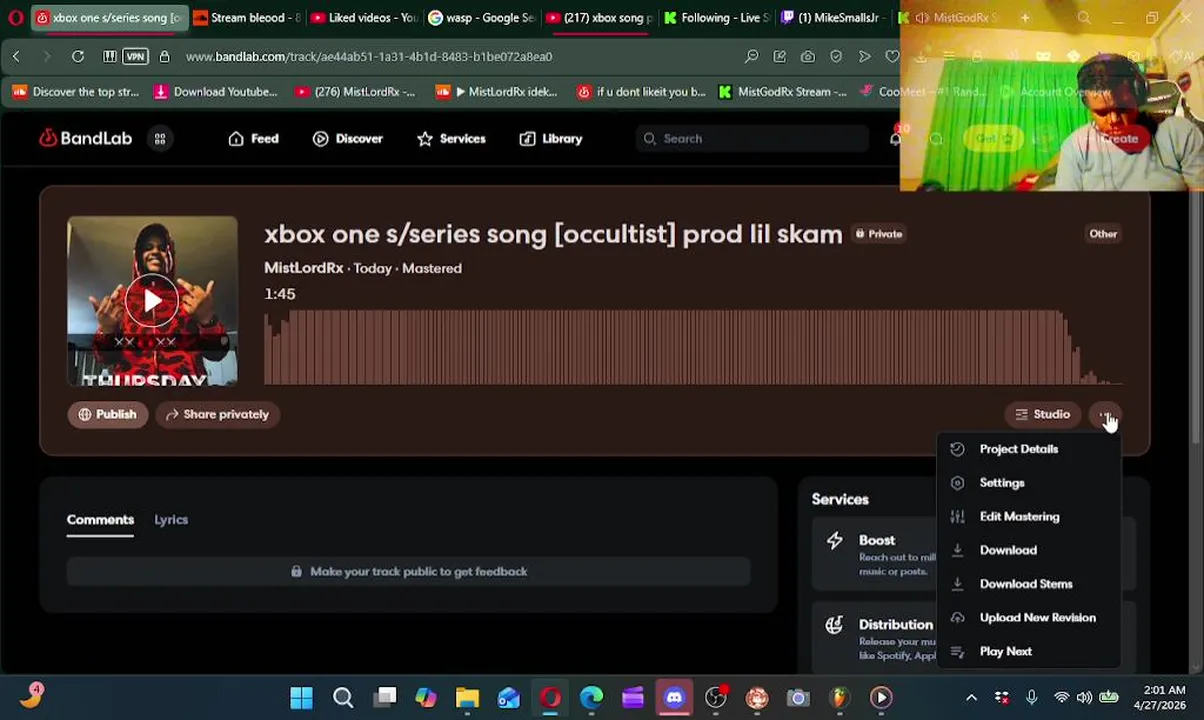Play the xbox one s/series song track
1204x720 pixels.
point(152,300)
